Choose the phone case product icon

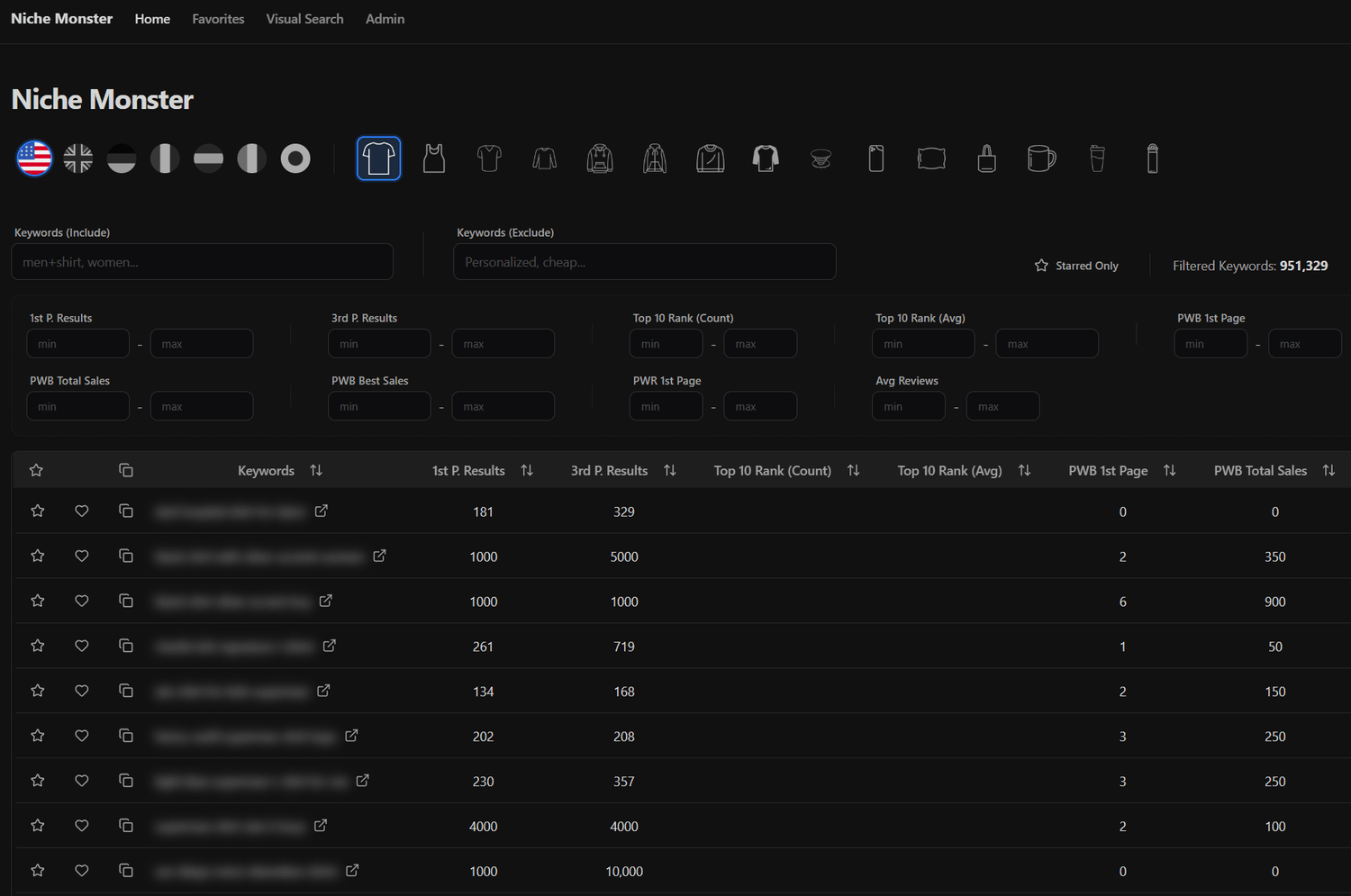tap(876, 158)
